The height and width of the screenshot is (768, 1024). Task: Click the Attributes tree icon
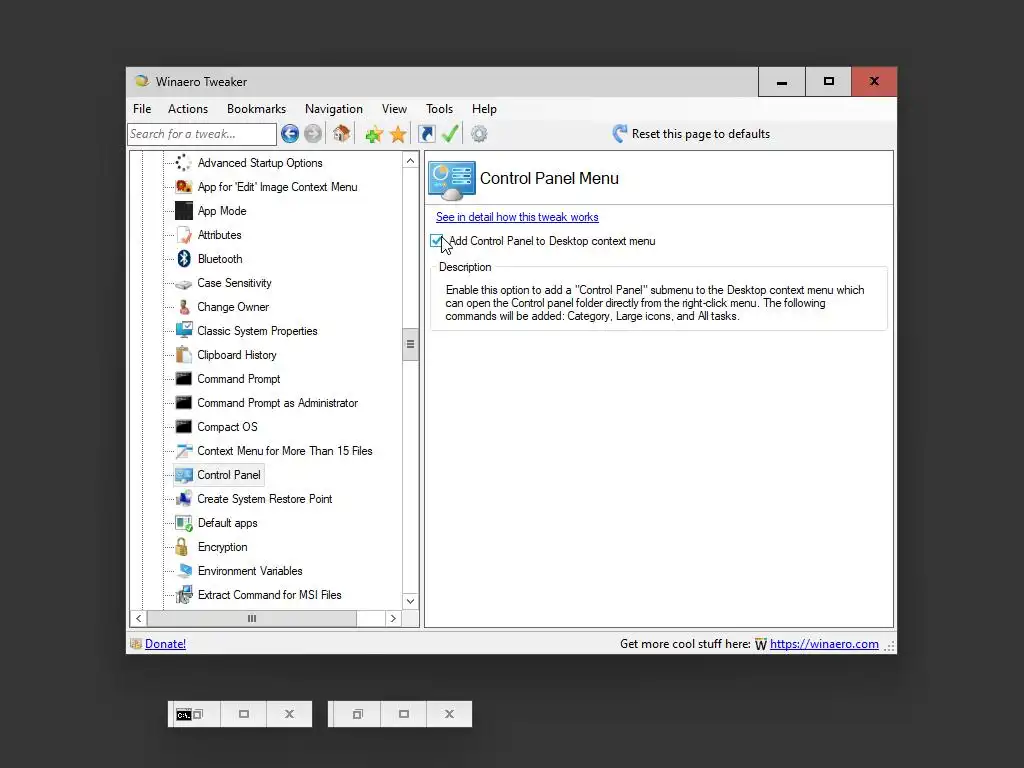pyautogui.click(x=184, y=234)
